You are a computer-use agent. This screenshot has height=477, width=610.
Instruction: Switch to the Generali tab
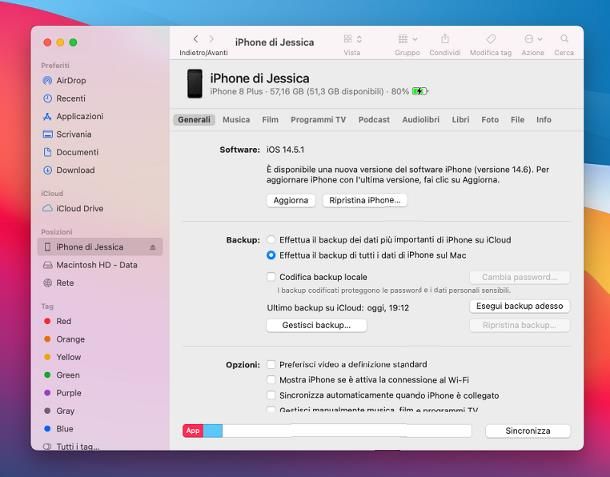tap(194, 120)
